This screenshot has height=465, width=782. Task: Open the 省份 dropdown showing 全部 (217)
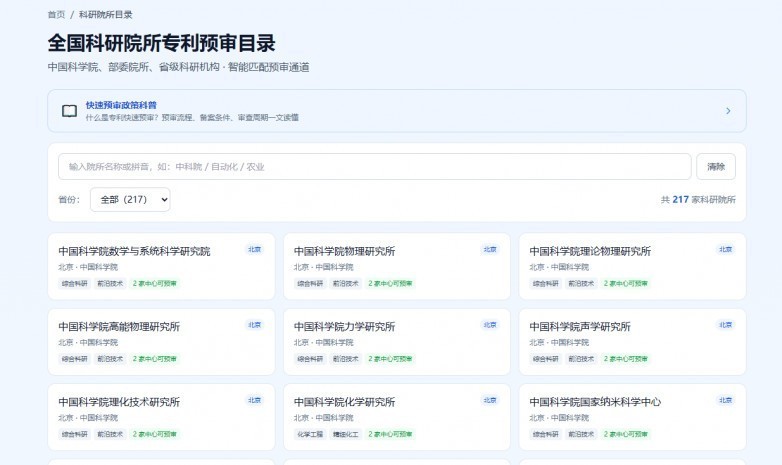(130, 200)
